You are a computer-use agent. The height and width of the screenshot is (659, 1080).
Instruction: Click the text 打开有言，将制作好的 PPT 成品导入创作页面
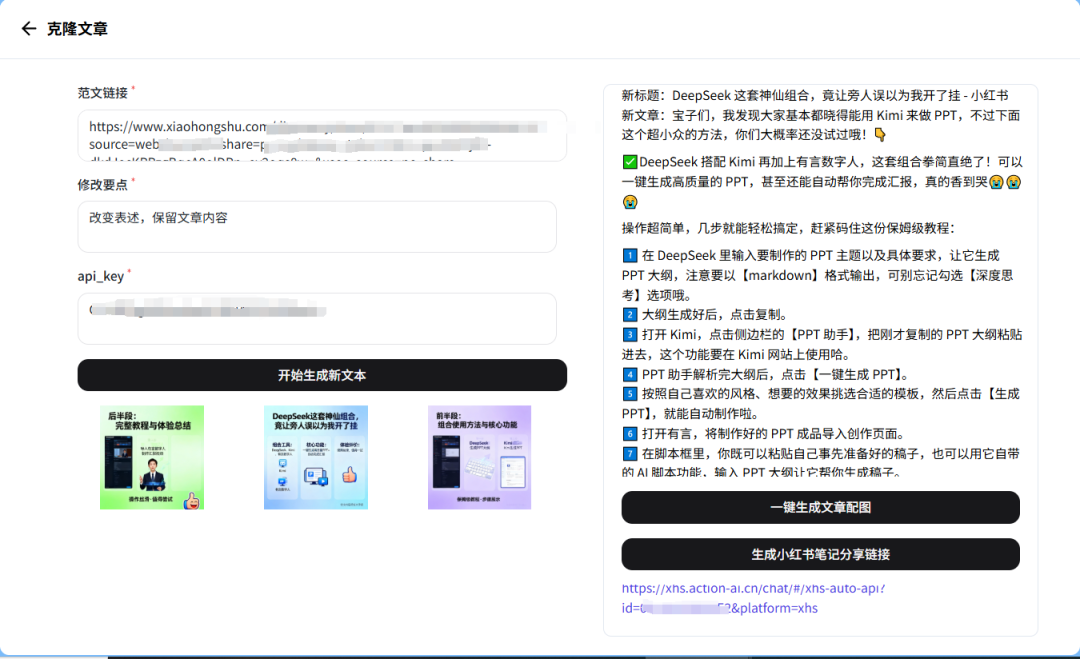[x=773, y=434]
